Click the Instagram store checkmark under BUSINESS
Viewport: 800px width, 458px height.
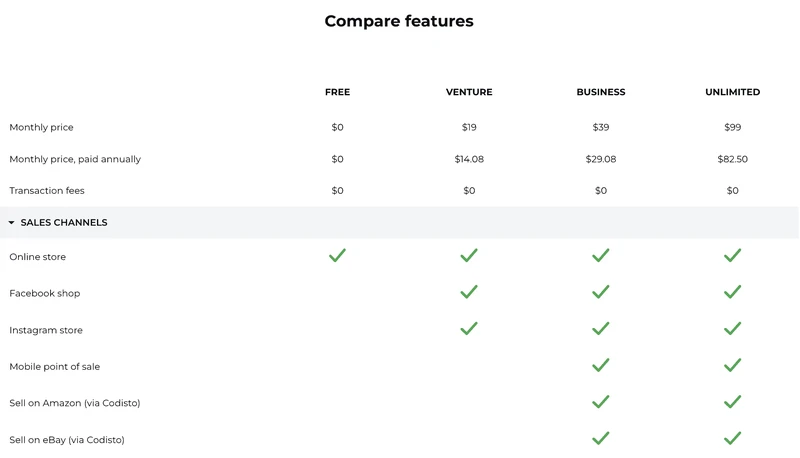601,328
